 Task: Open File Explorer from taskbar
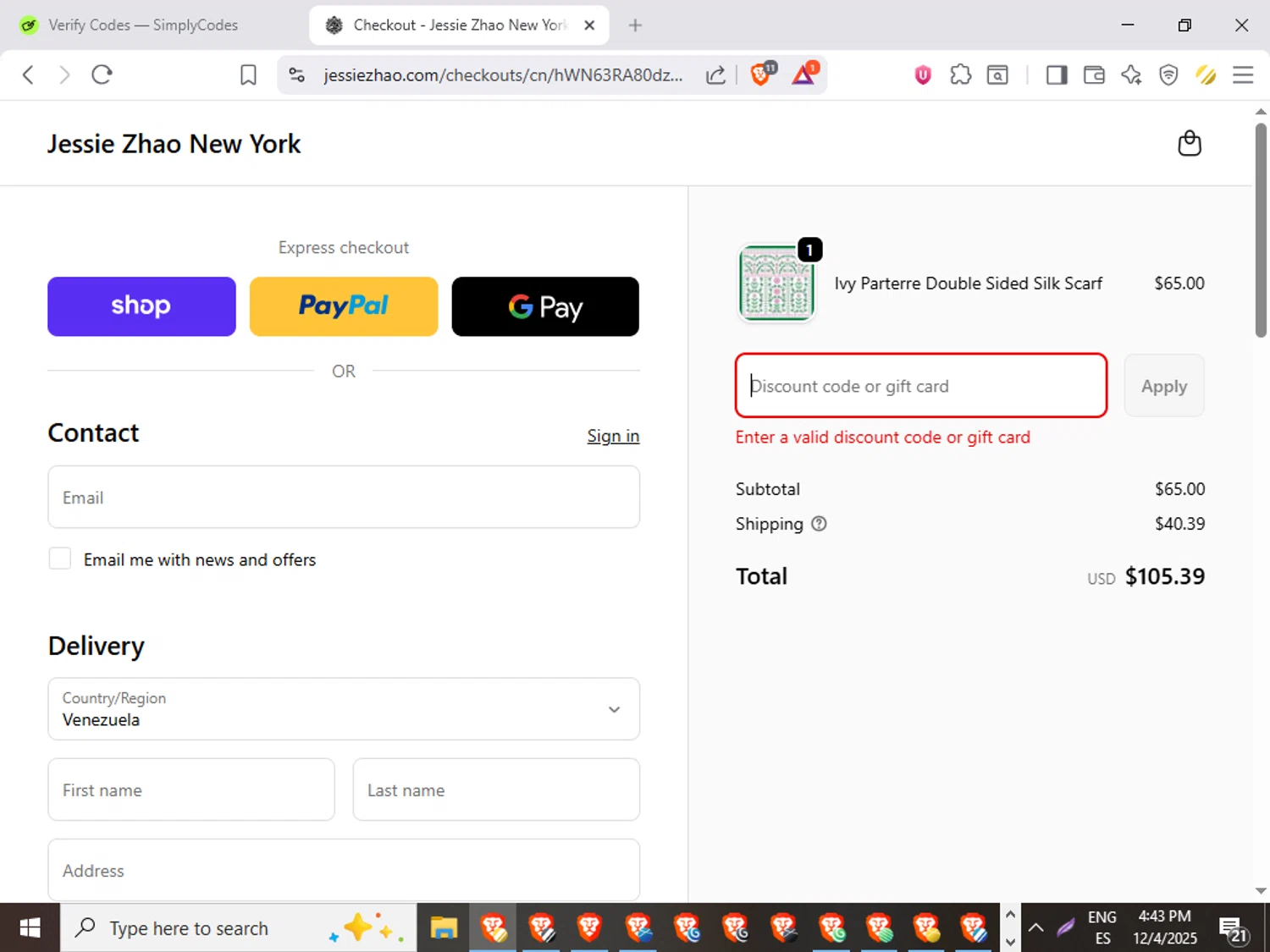(444, 928)
